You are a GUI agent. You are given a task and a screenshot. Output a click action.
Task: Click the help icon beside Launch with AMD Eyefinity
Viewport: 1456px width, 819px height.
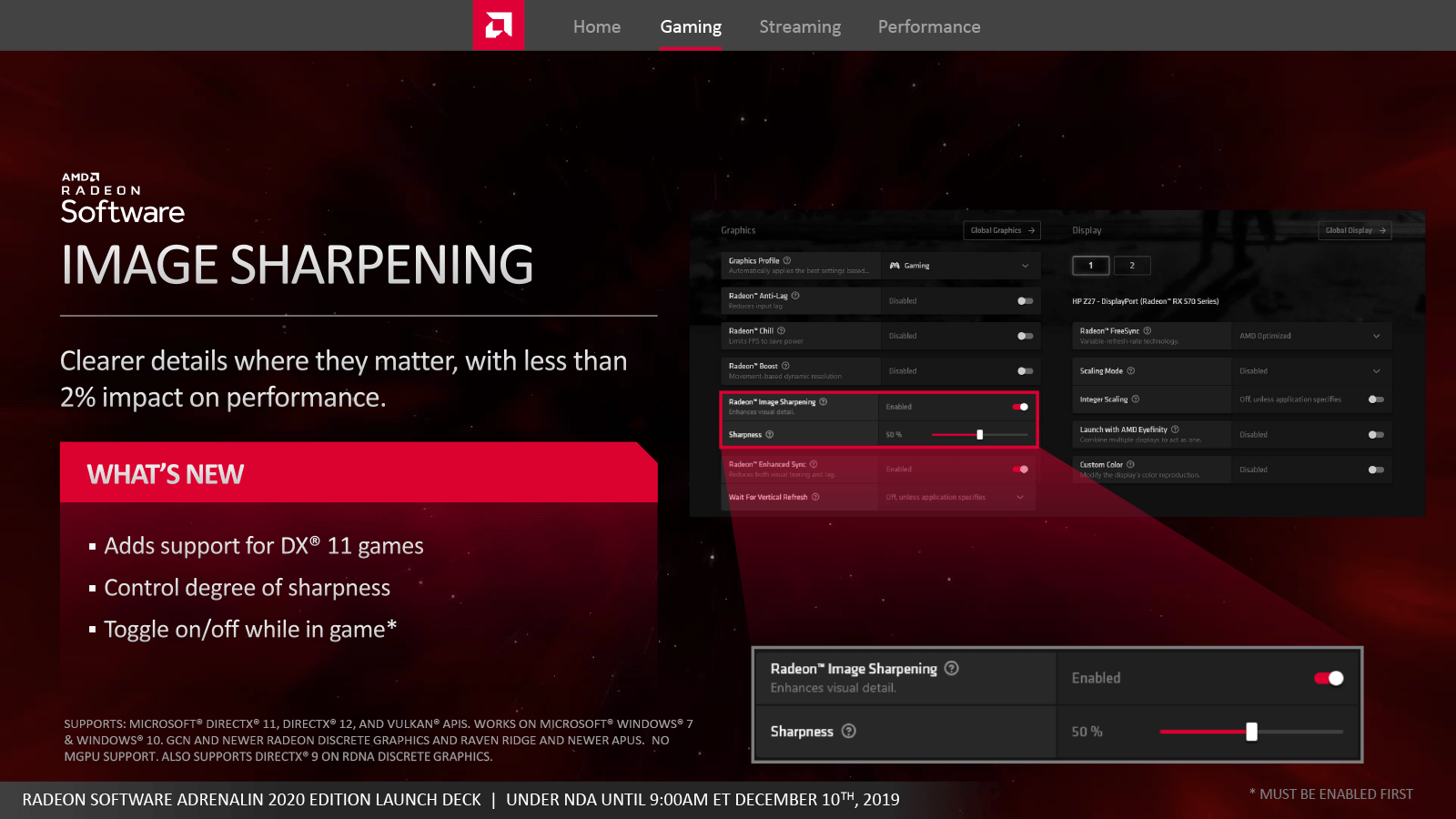1175,430
